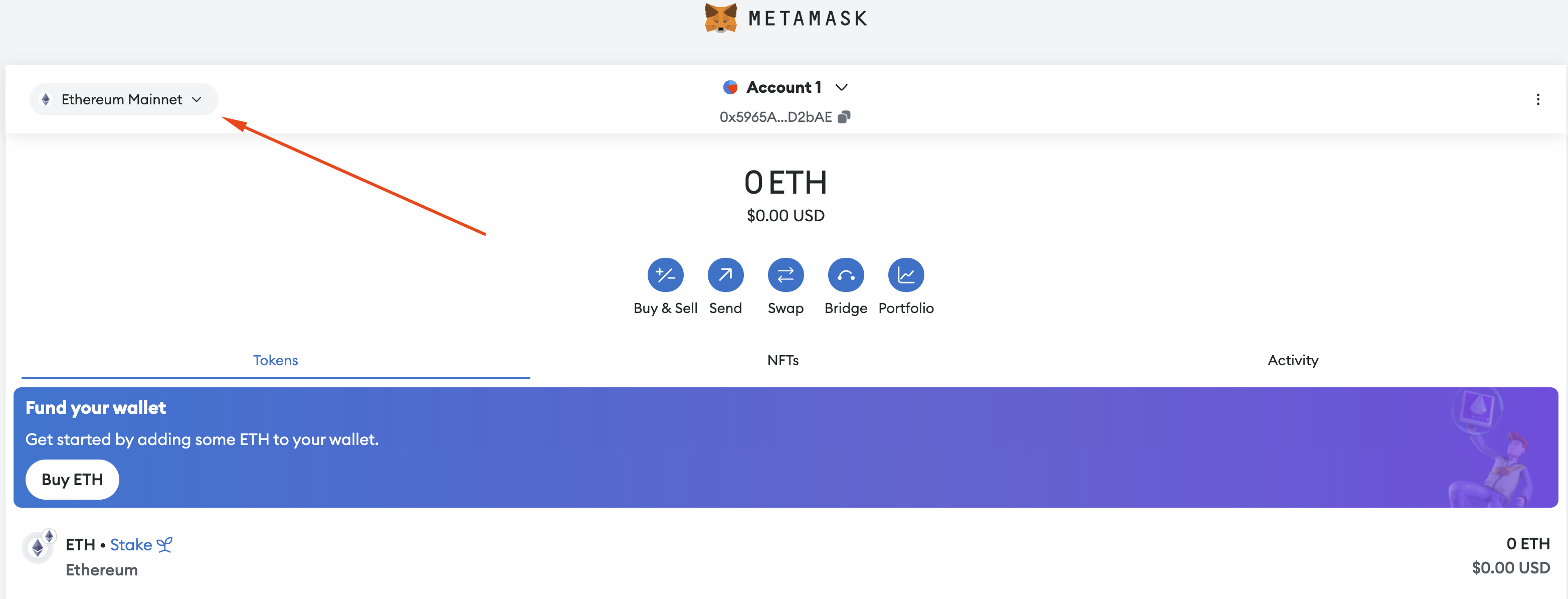Click the Account 1 avatar icon
Viewport: 1568px width, 599px height.
tap(730, 88)
